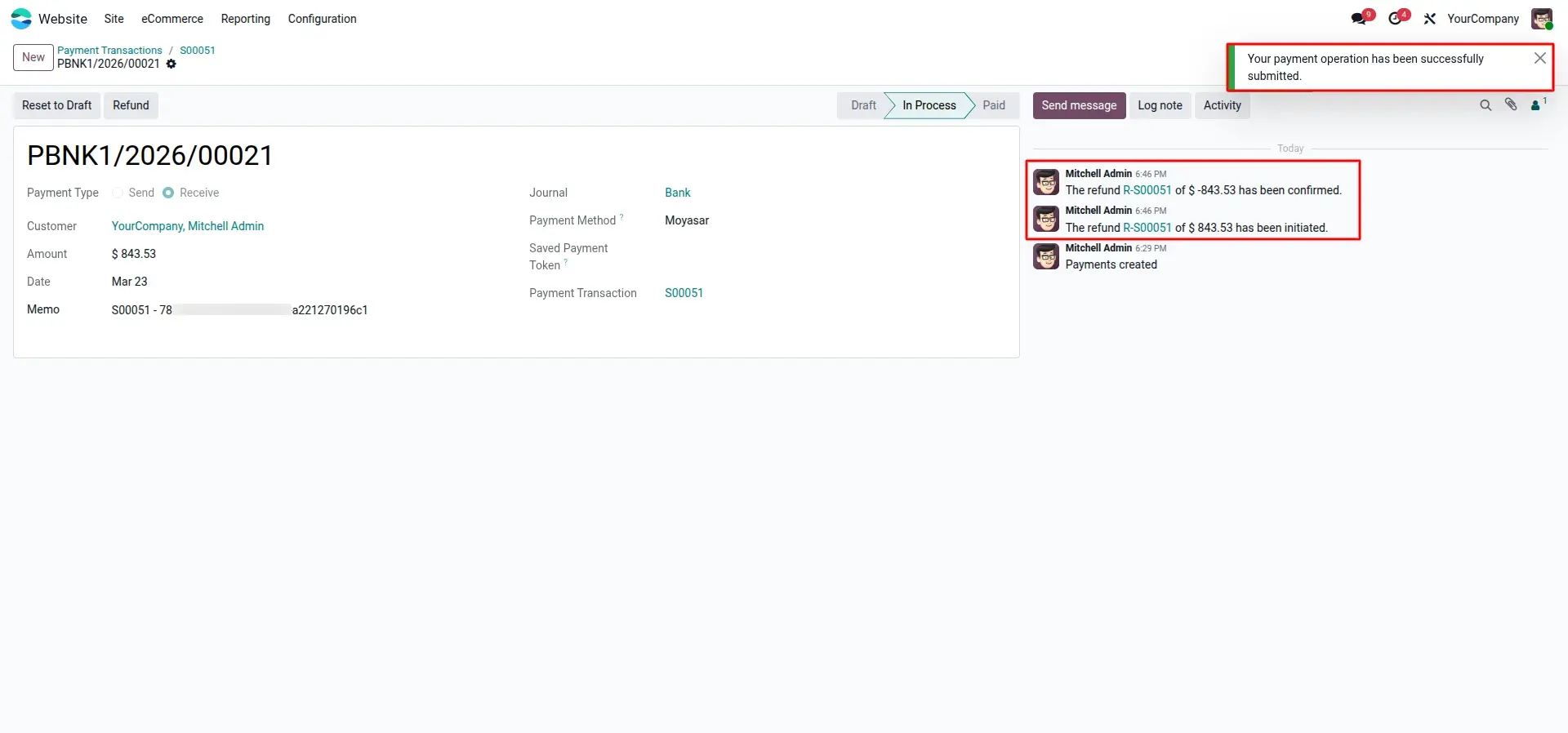Open Payment Transaction S00051 link

pyautogui.click(x=684, y=293)
